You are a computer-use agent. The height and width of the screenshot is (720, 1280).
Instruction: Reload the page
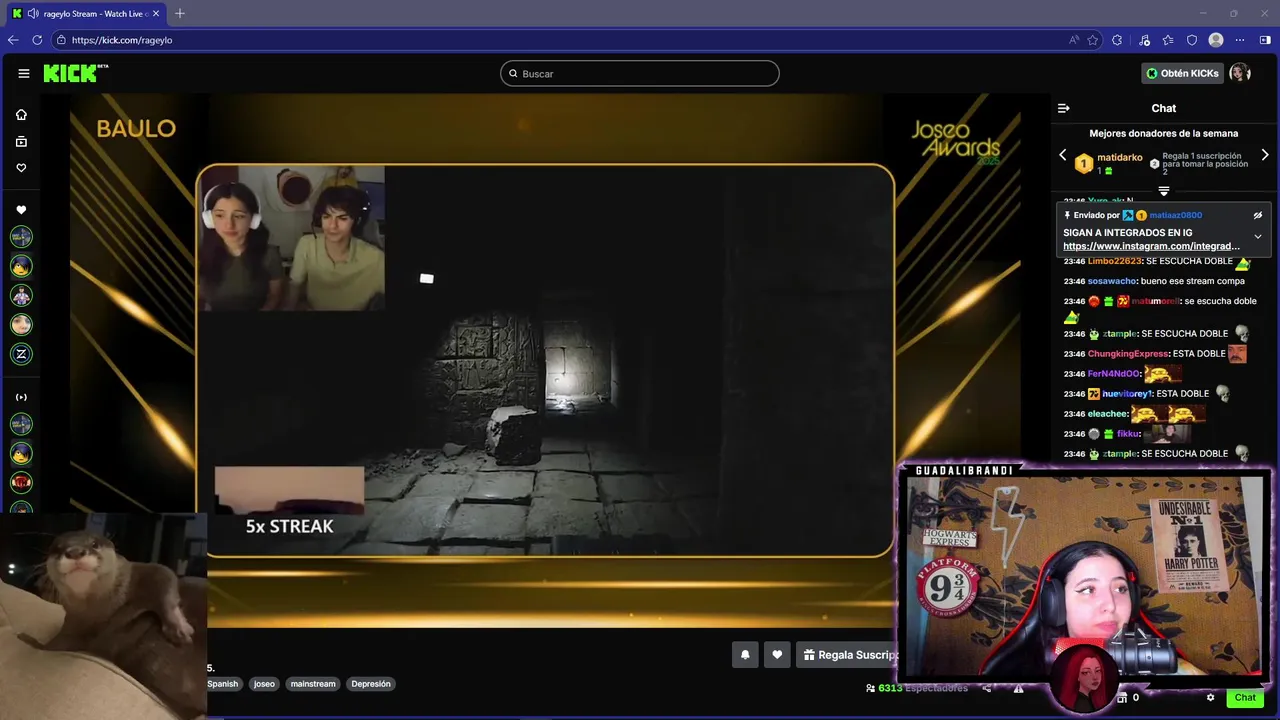(37, 40)
